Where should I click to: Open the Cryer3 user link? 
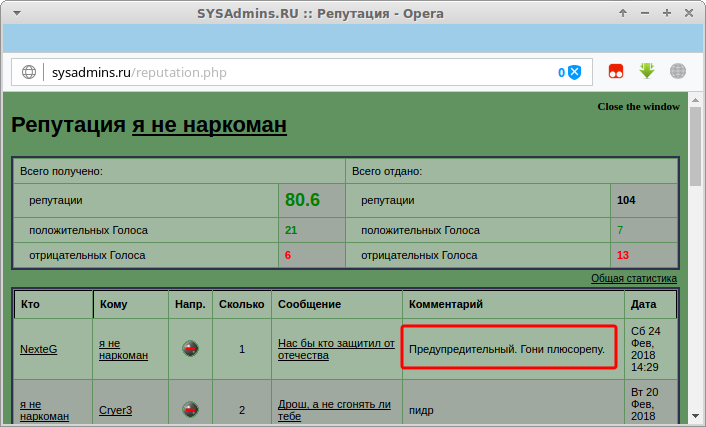tap(116, 410)
